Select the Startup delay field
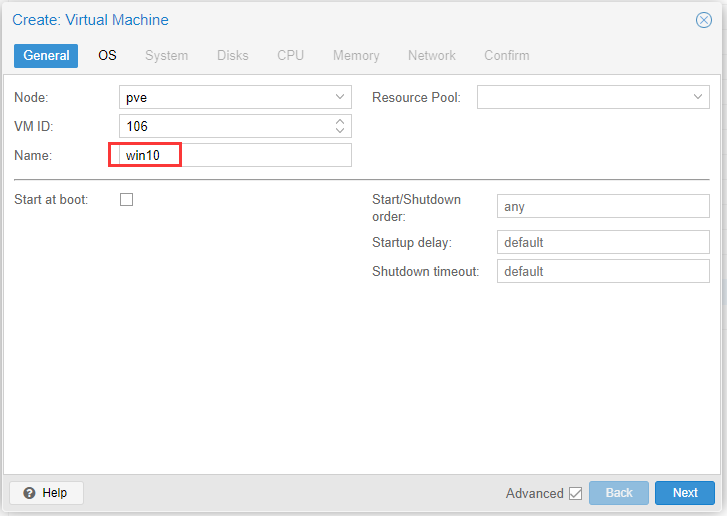The width and height of the screenshot is (727, 516). pyautogui.click(x=602, y=242)
